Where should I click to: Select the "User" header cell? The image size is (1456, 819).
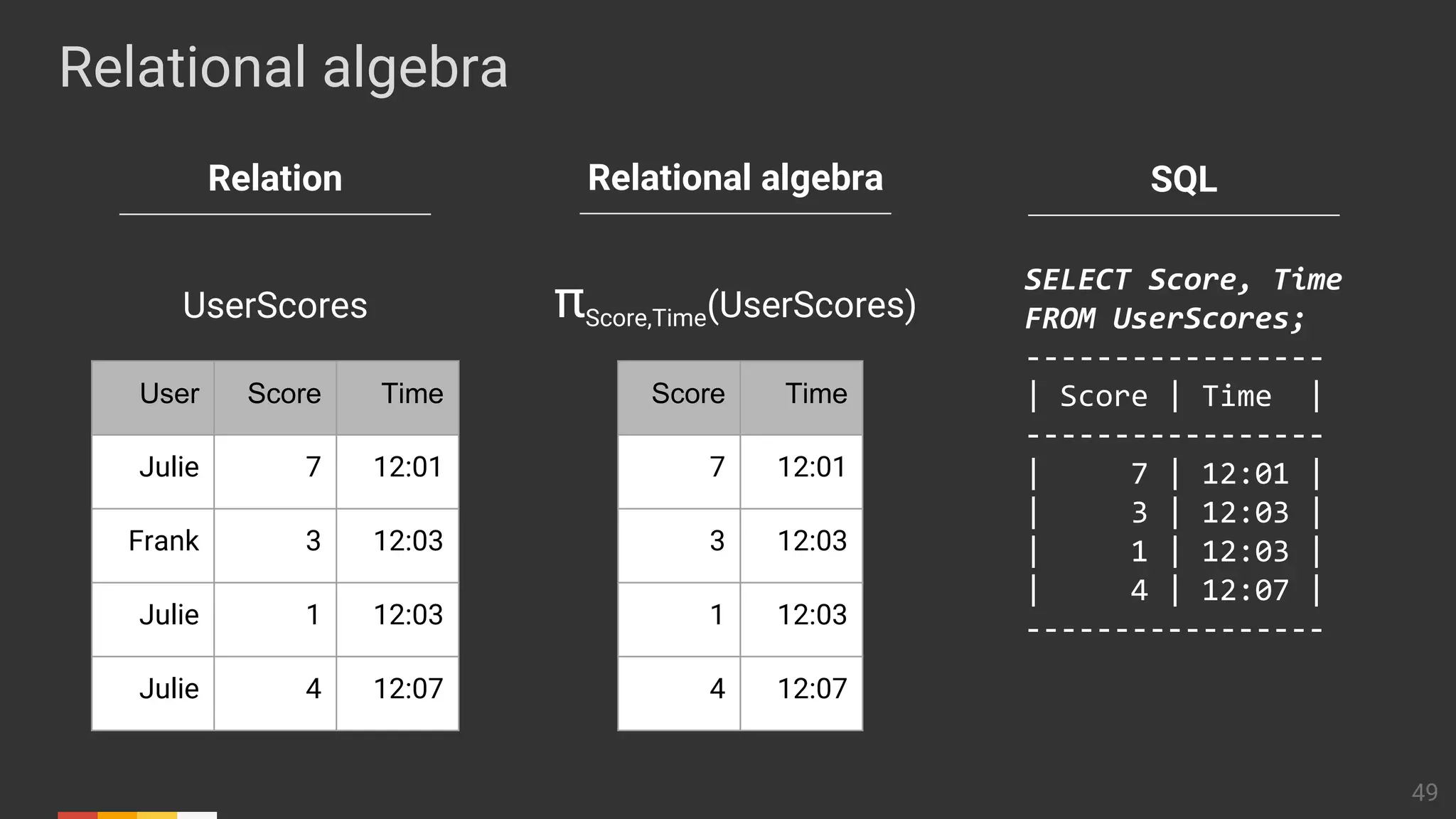coord(169,394)
